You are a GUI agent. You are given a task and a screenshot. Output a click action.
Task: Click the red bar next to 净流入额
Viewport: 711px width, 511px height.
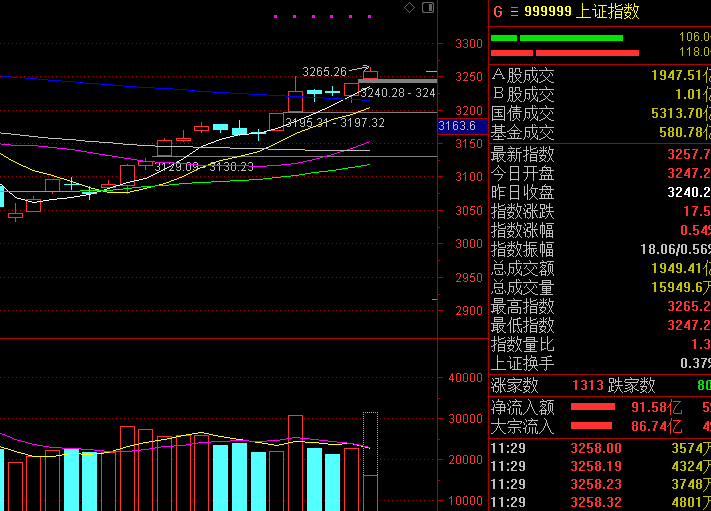click(593, 407)
